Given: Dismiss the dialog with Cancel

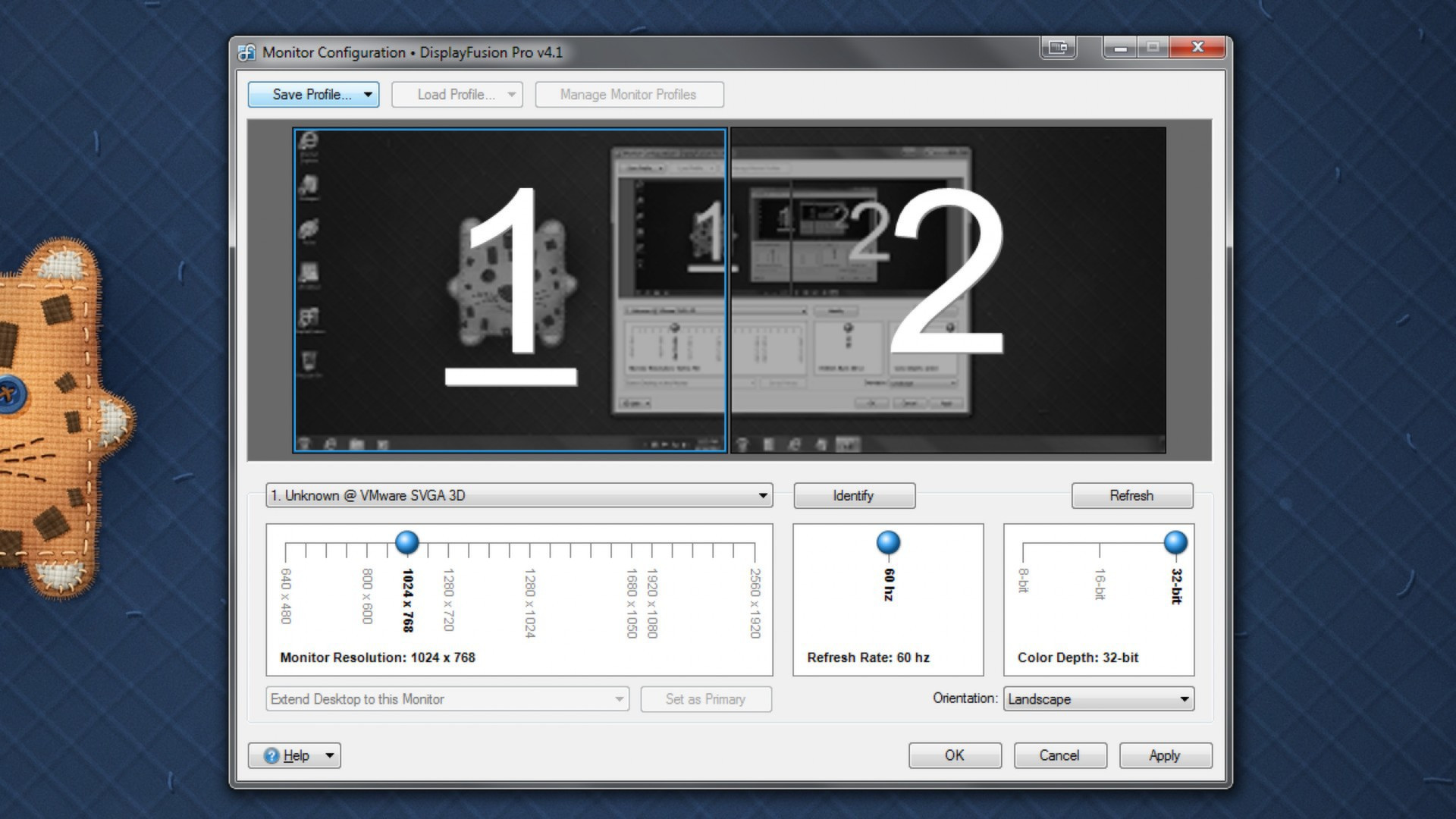Looking at the screenshot, I should (1059, 755).
